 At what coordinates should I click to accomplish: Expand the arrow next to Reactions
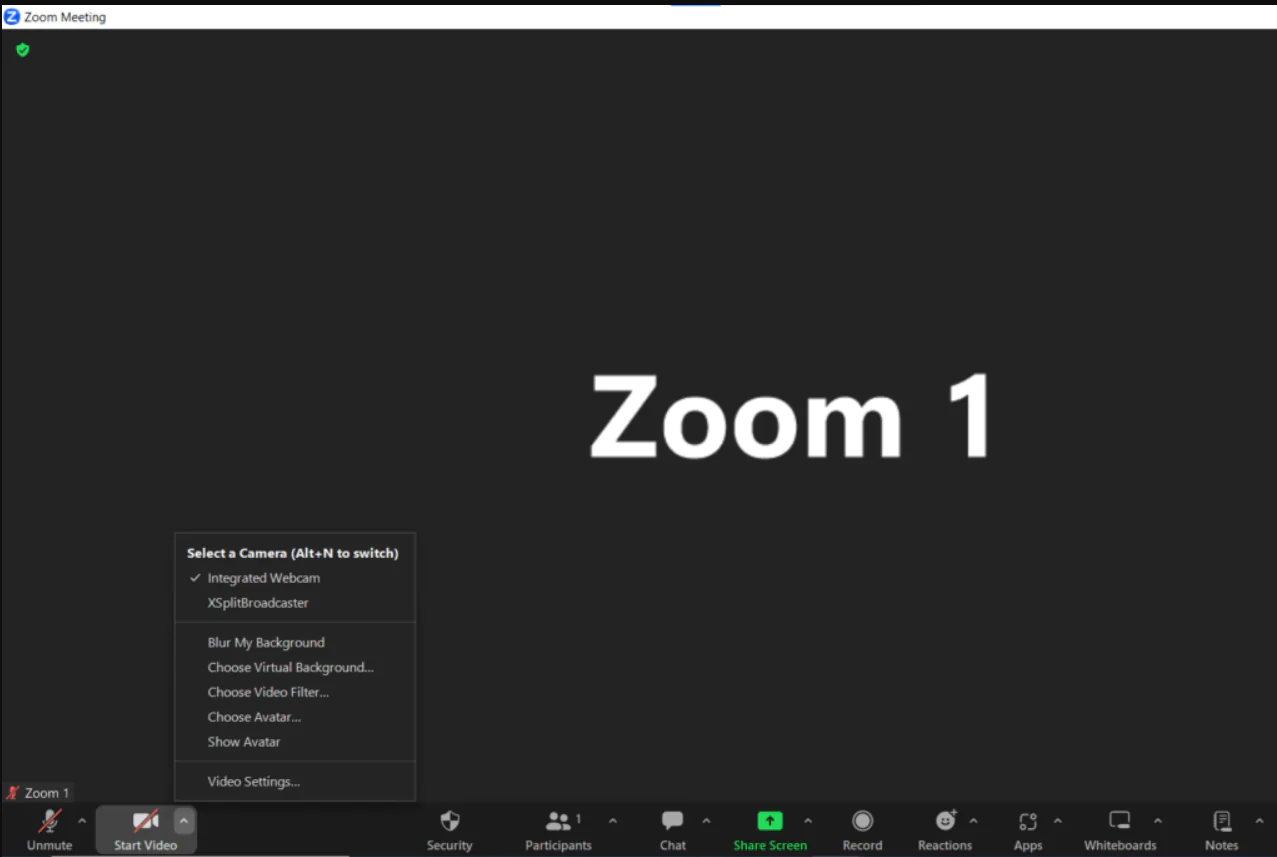click(x=974, y=822)
